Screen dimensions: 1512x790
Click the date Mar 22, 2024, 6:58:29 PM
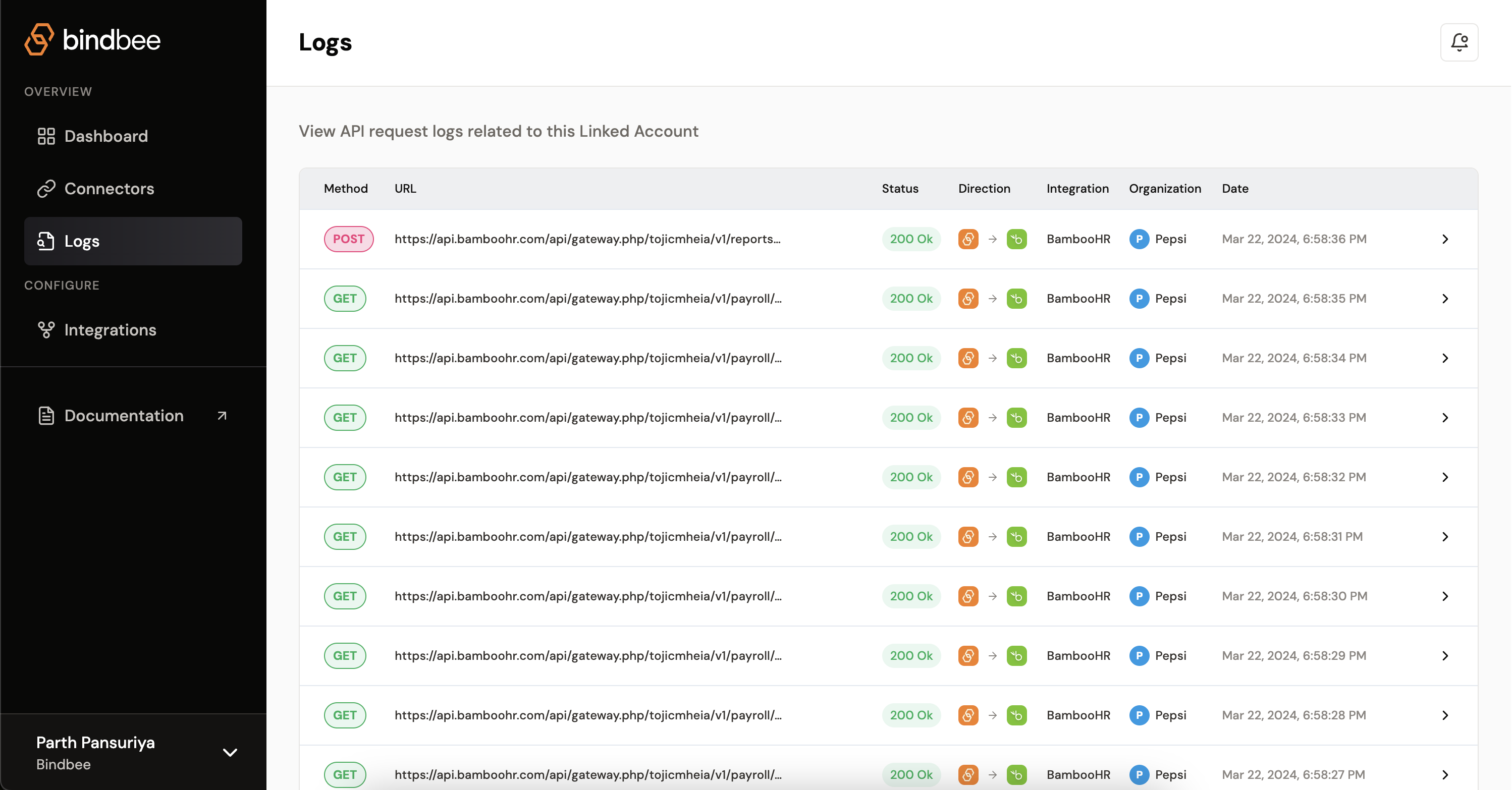coord(1293,656)
